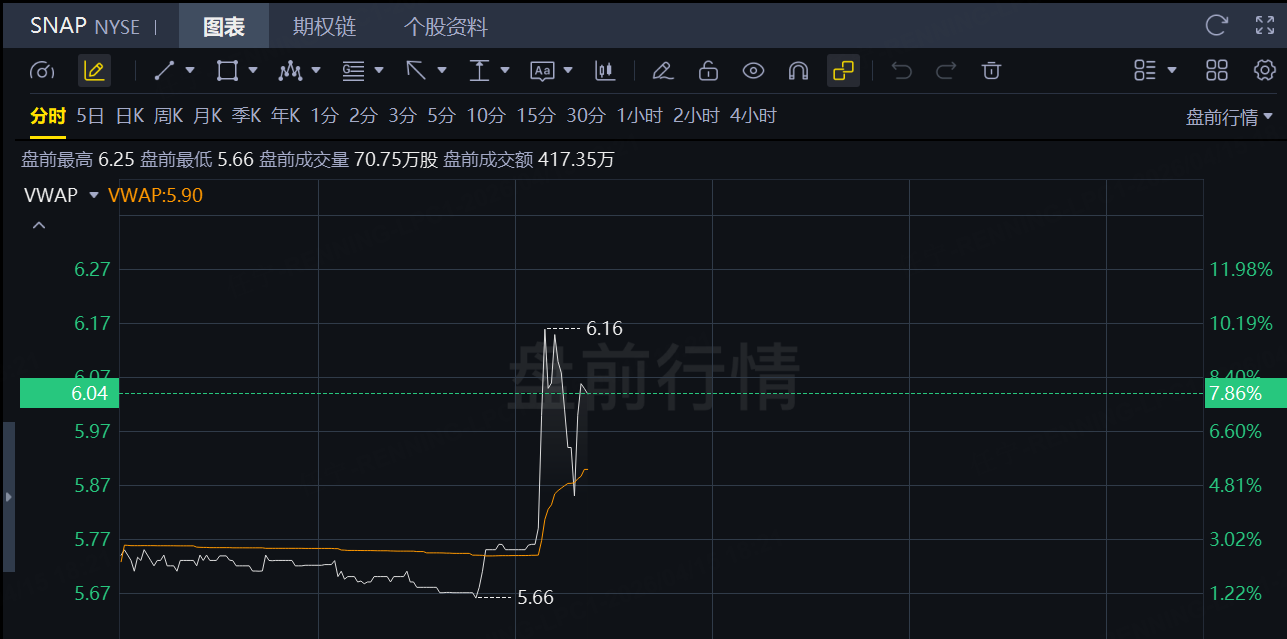
Task: Select the rectangle shape tool
Action: tap(227, 71)
